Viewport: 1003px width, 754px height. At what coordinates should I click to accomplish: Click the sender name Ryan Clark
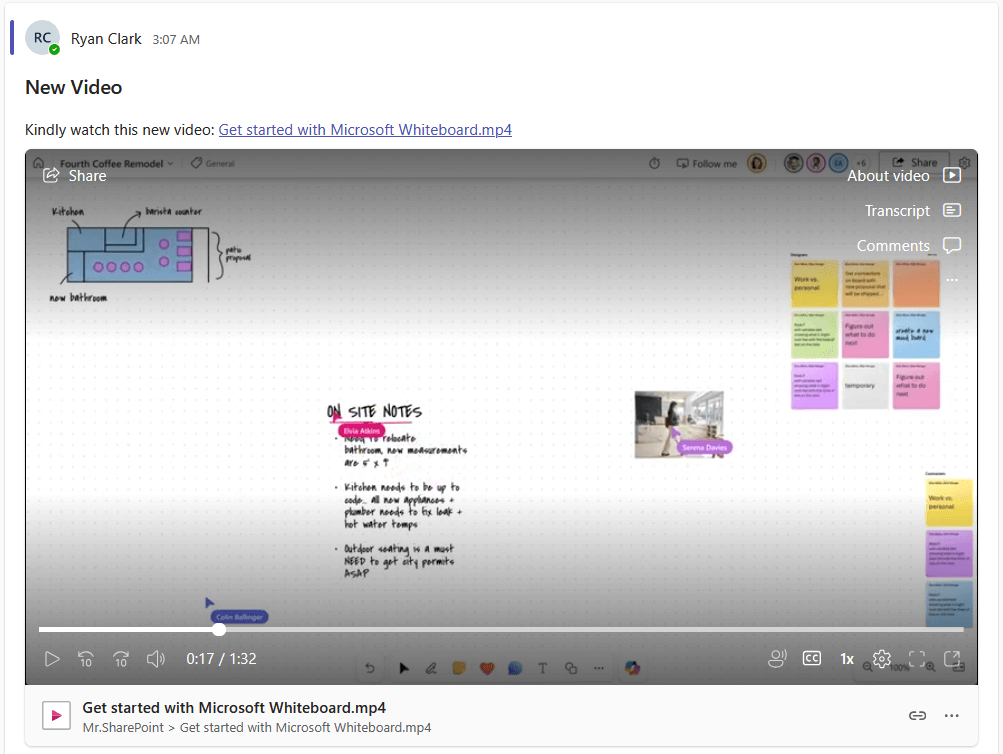coord(106,39)
